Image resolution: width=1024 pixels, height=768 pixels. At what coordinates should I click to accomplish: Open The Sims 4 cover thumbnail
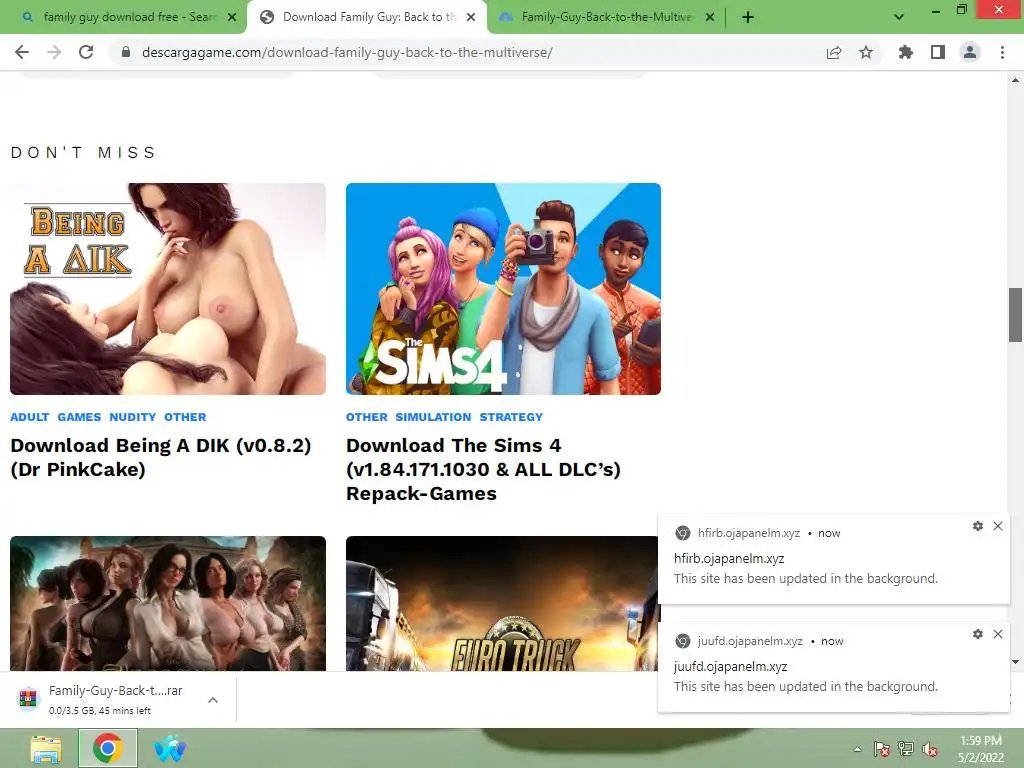coord(504,289)
